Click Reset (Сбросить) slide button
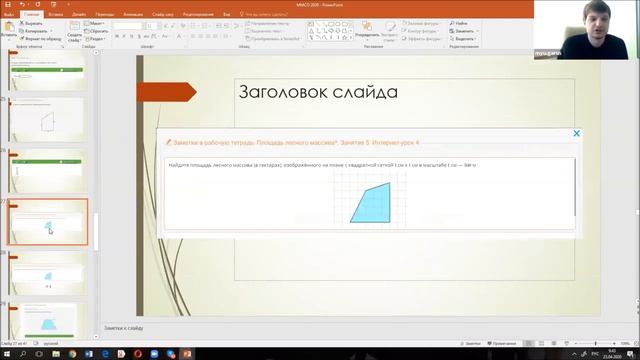The height and width of the screenshot is (360, 640). [x=96, y=31]
